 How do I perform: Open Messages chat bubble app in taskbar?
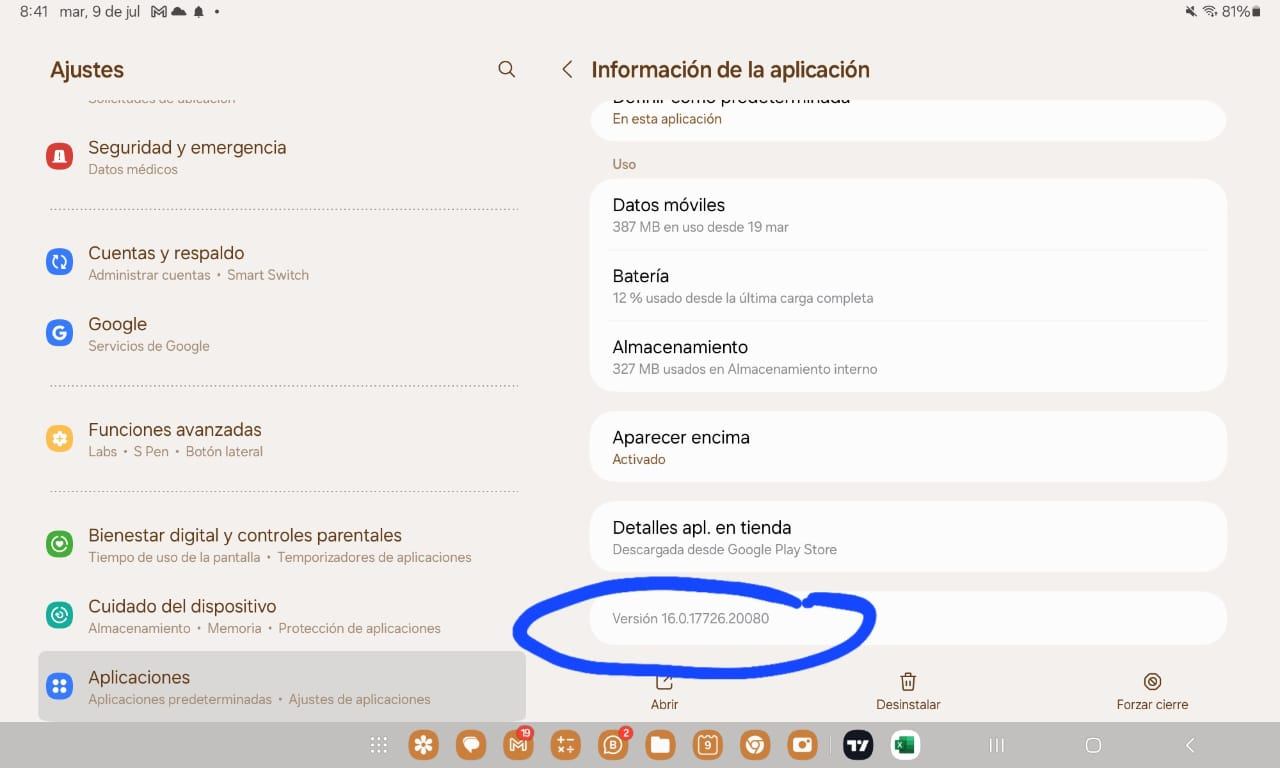coord(471,745)
